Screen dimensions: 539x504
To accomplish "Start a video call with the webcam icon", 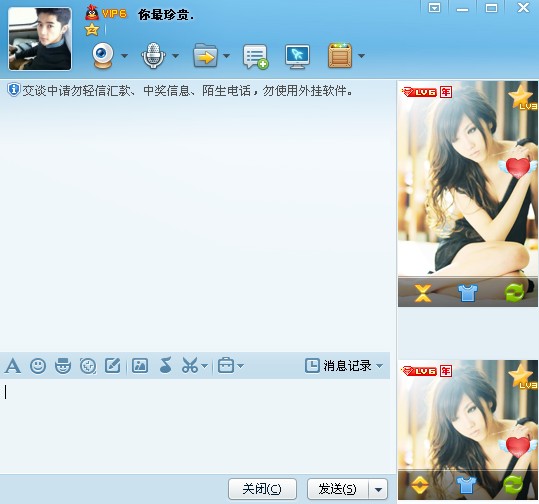I will click(102, 55).
